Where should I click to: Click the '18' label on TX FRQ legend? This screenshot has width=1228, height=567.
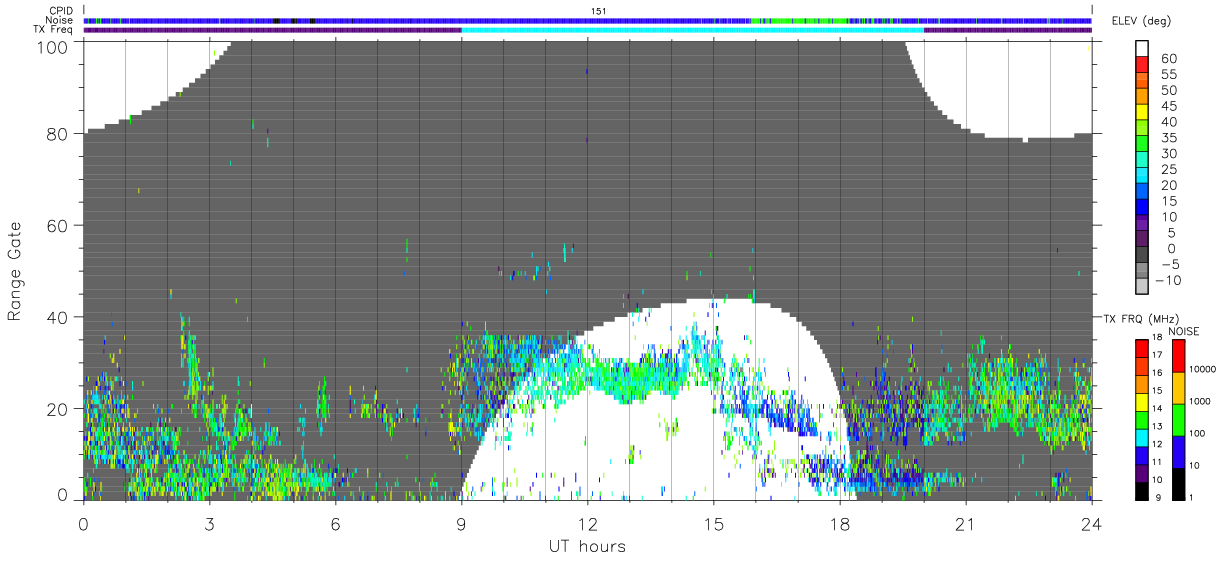pyautogui.click(x=1156, y=339)
